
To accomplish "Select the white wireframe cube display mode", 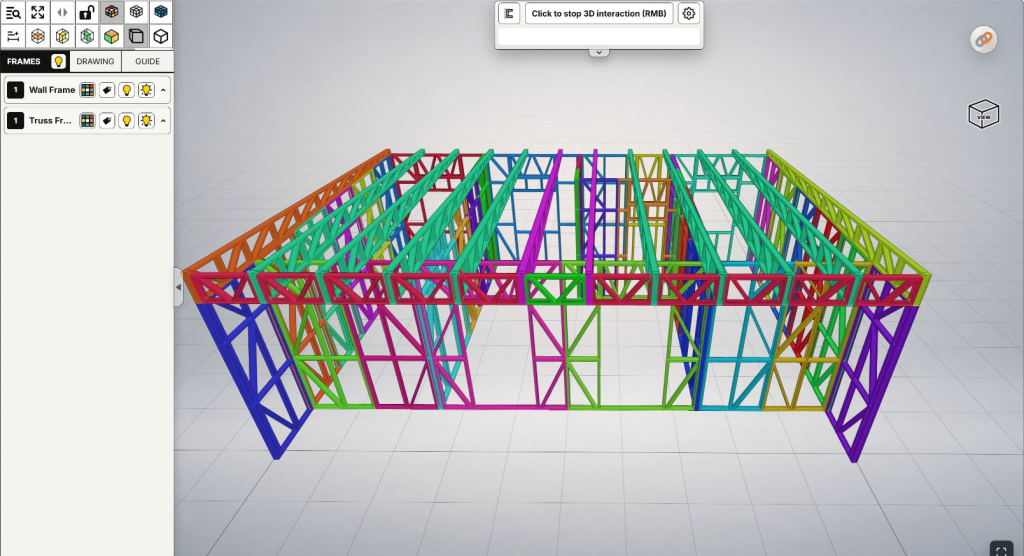I will tap(136, 12).
